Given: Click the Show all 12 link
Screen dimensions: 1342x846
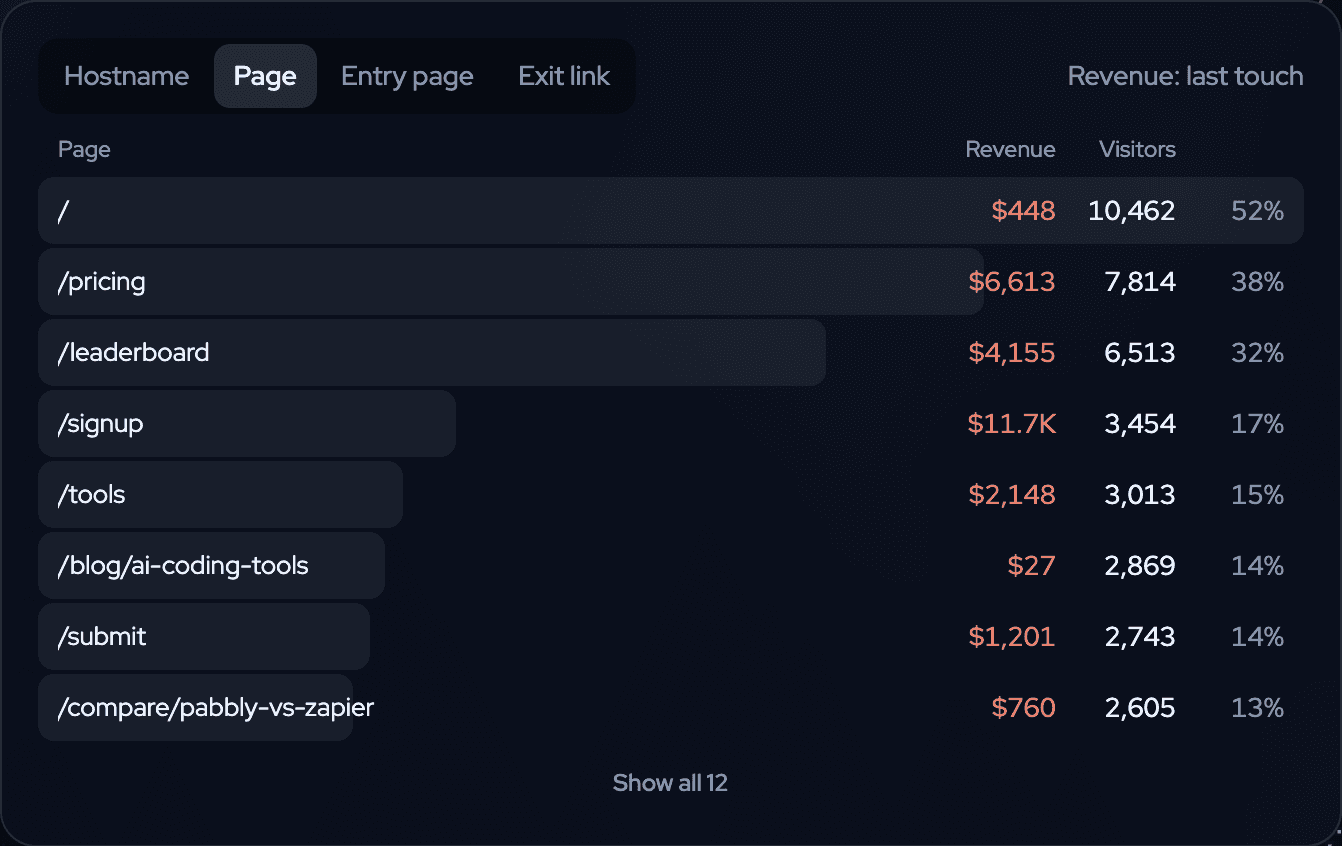Looking at the screenshot, I should point(670,783).
